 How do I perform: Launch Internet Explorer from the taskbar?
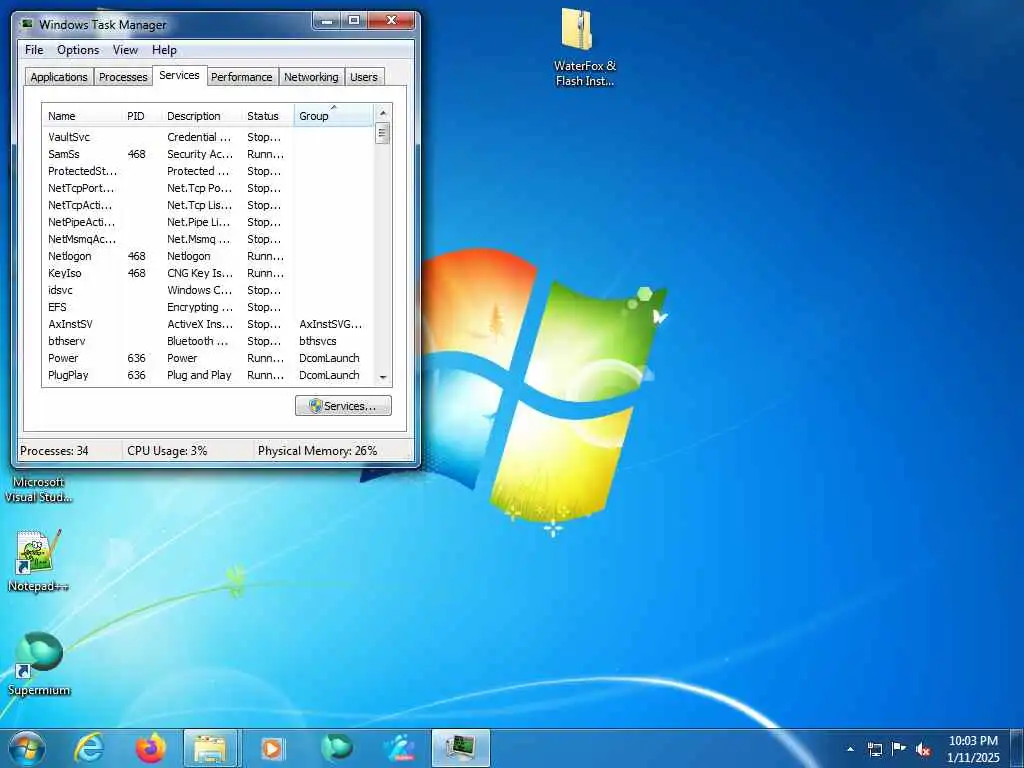(89, 748)
